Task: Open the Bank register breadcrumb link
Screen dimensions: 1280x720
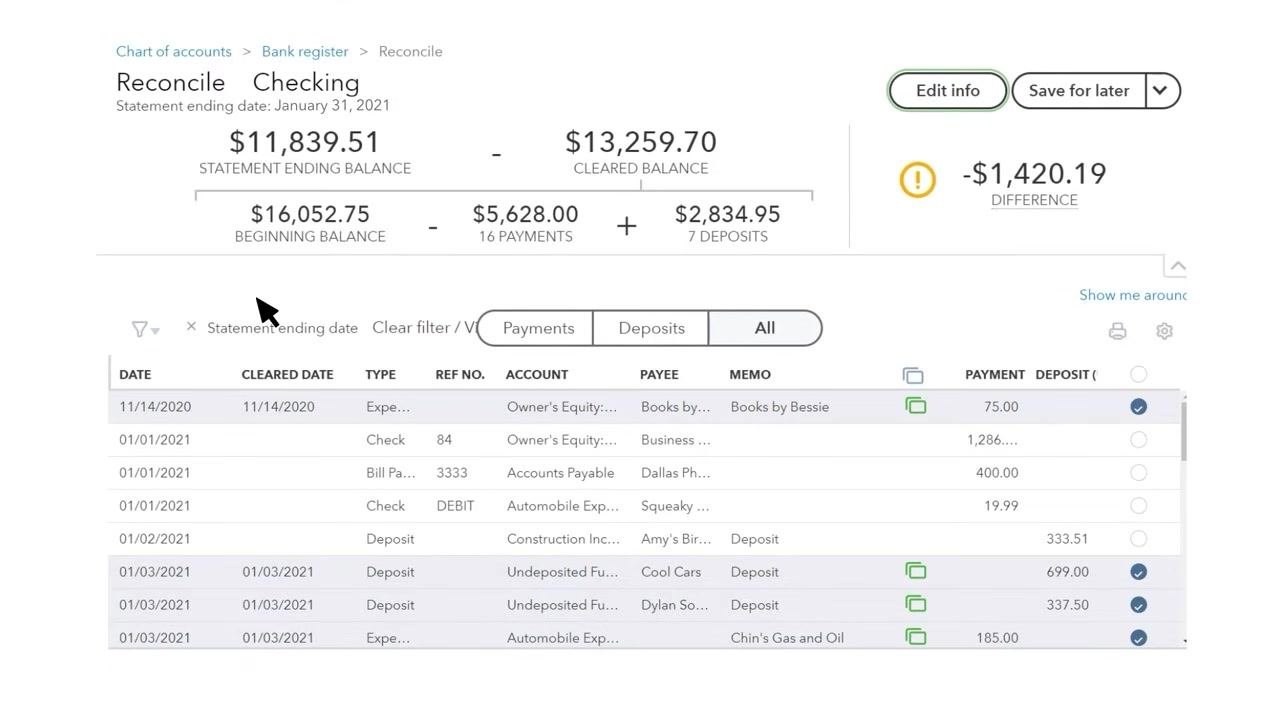Action: click(305, 51)
